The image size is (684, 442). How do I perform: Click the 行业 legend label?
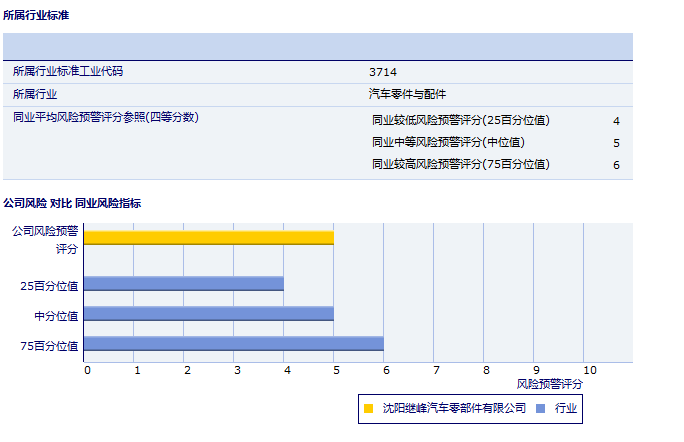coord(567,408)
